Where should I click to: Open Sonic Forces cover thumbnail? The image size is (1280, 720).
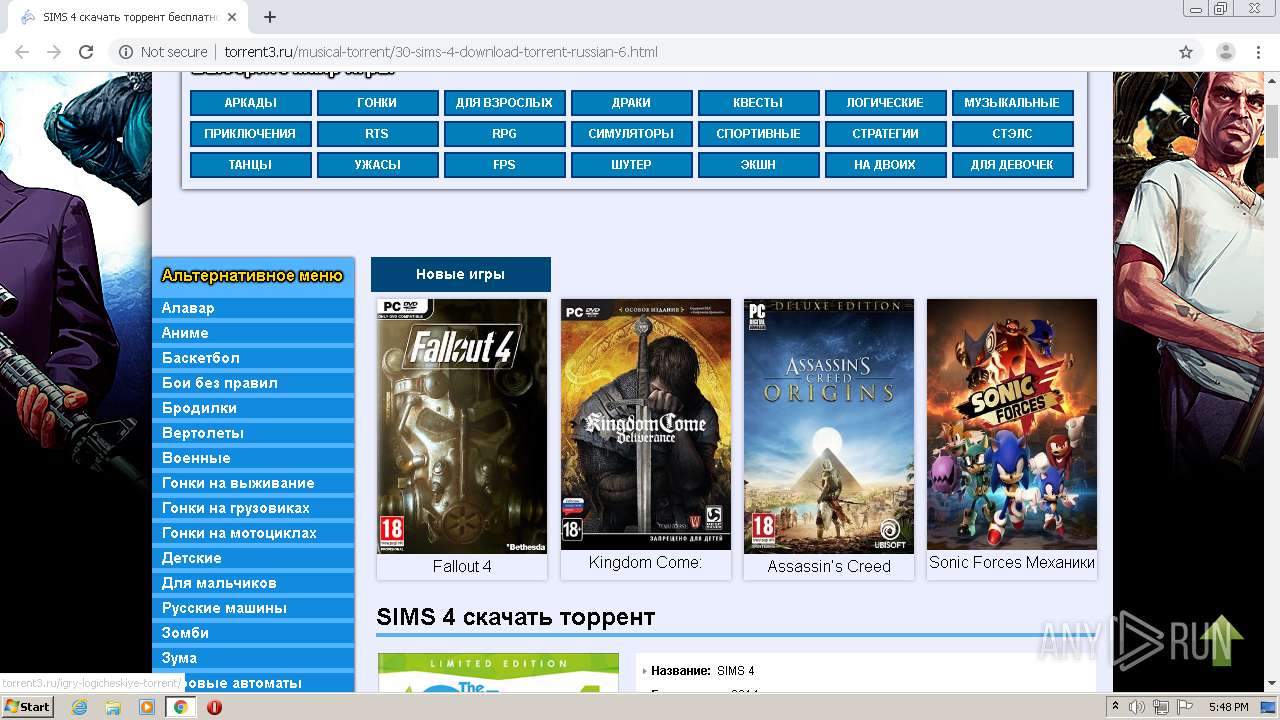[x=1012, y=424]
